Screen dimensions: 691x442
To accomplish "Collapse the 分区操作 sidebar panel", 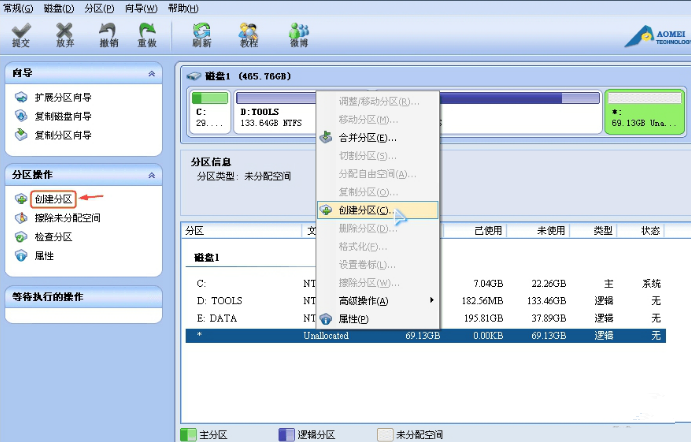I will tap(151, 175).
